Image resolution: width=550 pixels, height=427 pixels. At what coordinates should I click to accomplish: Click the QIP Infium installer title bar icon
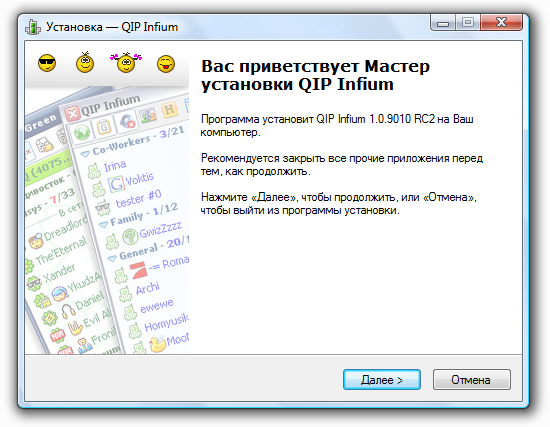(x=33, y=27)
